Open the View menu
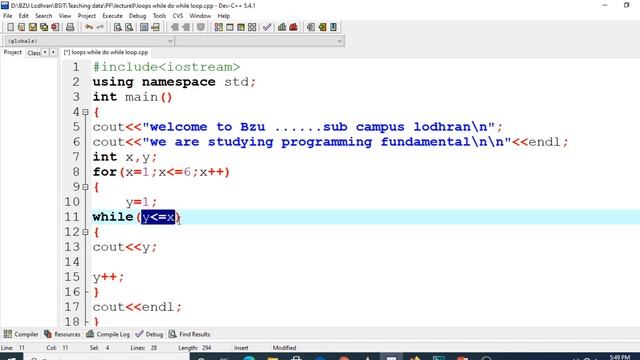The height and width of the screenshot is (360, 640). pyautogui.click(x=65, y=16)
